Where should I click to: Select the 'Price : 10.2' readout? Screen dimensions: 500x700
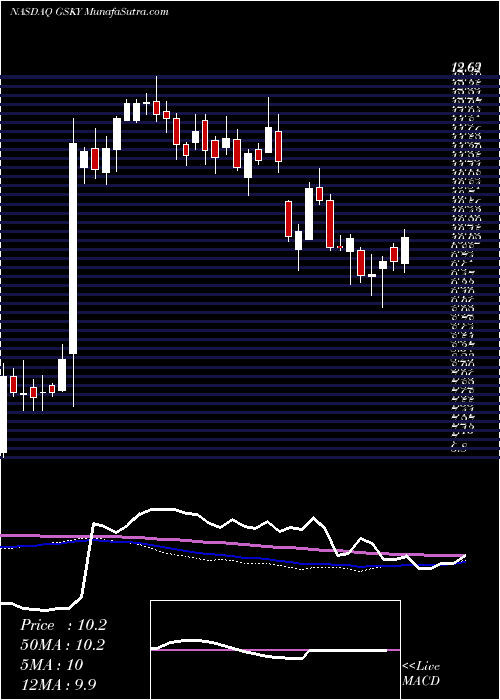[63, 625]
